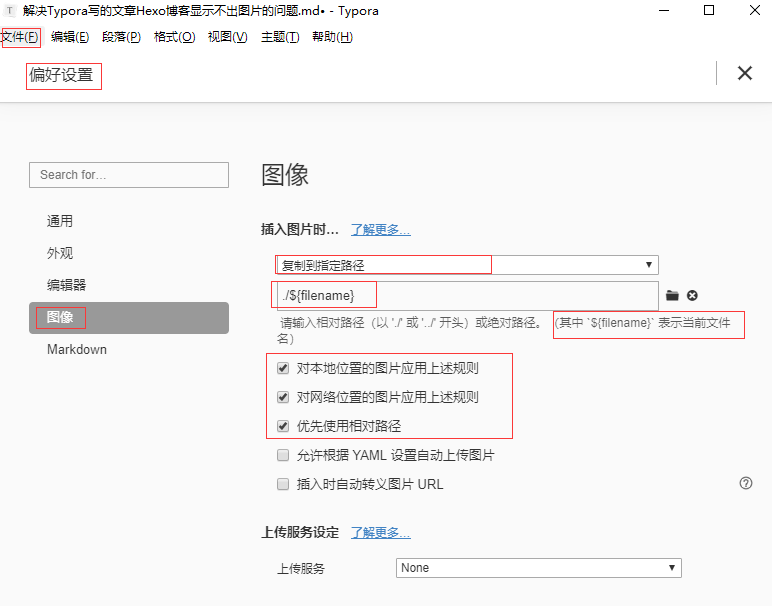
Task: Minimize the Typora window
Action: 664,10
